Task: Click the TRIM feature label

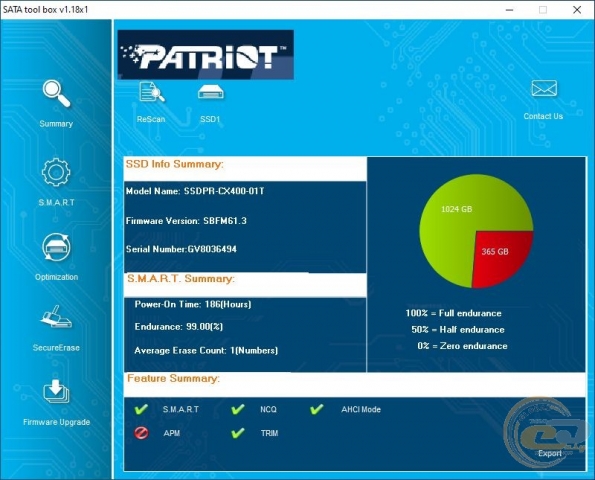Action: (x=269, y=433)
